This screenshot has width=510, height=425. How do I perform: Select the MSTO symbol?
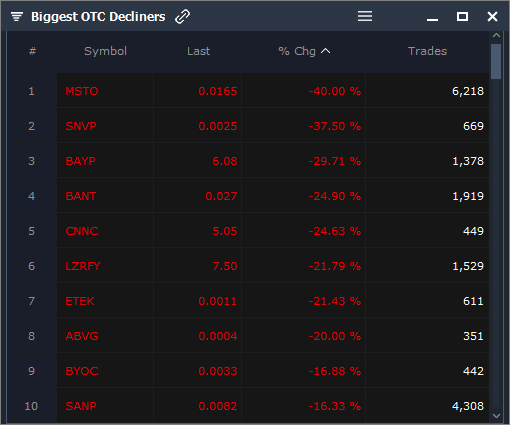(82, 91)
